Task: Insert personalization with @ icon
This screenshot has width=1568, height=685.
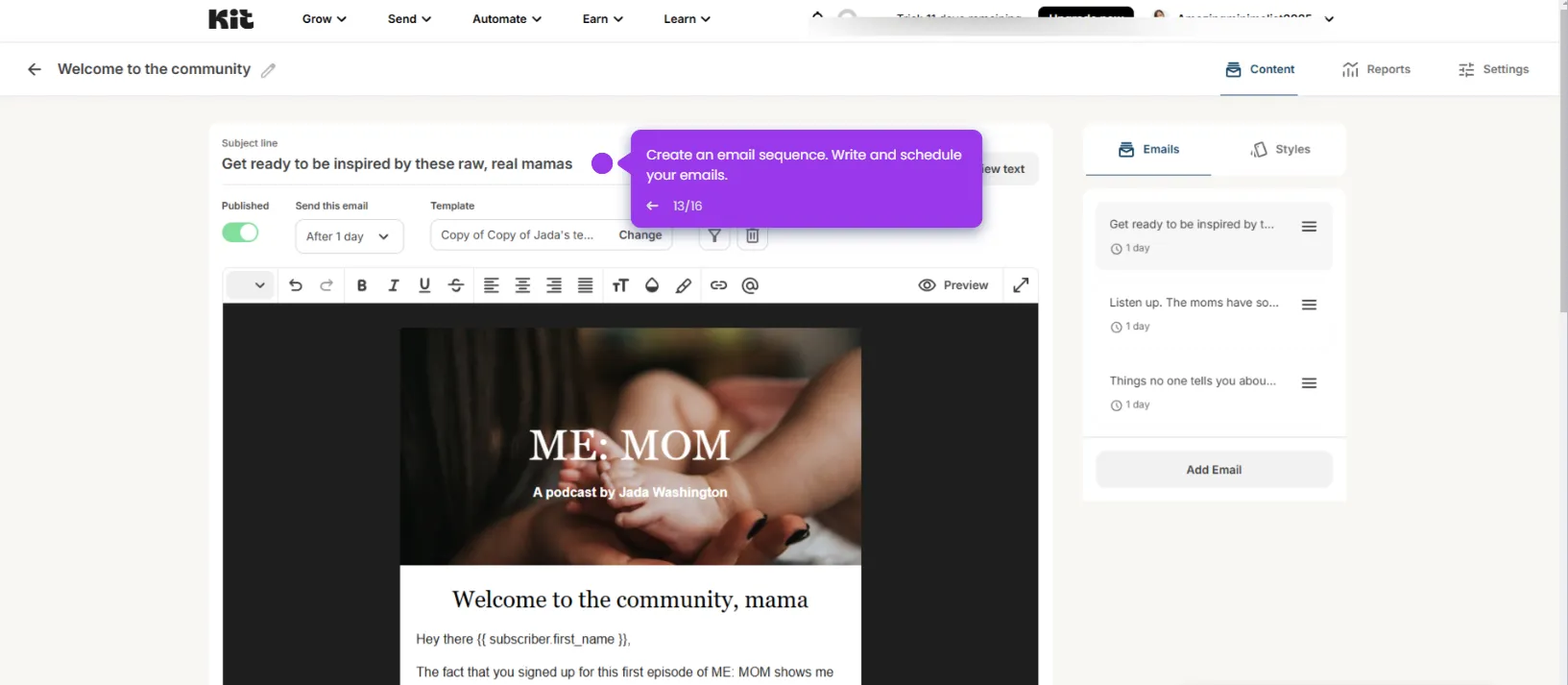Action: (x=750, y=285)
